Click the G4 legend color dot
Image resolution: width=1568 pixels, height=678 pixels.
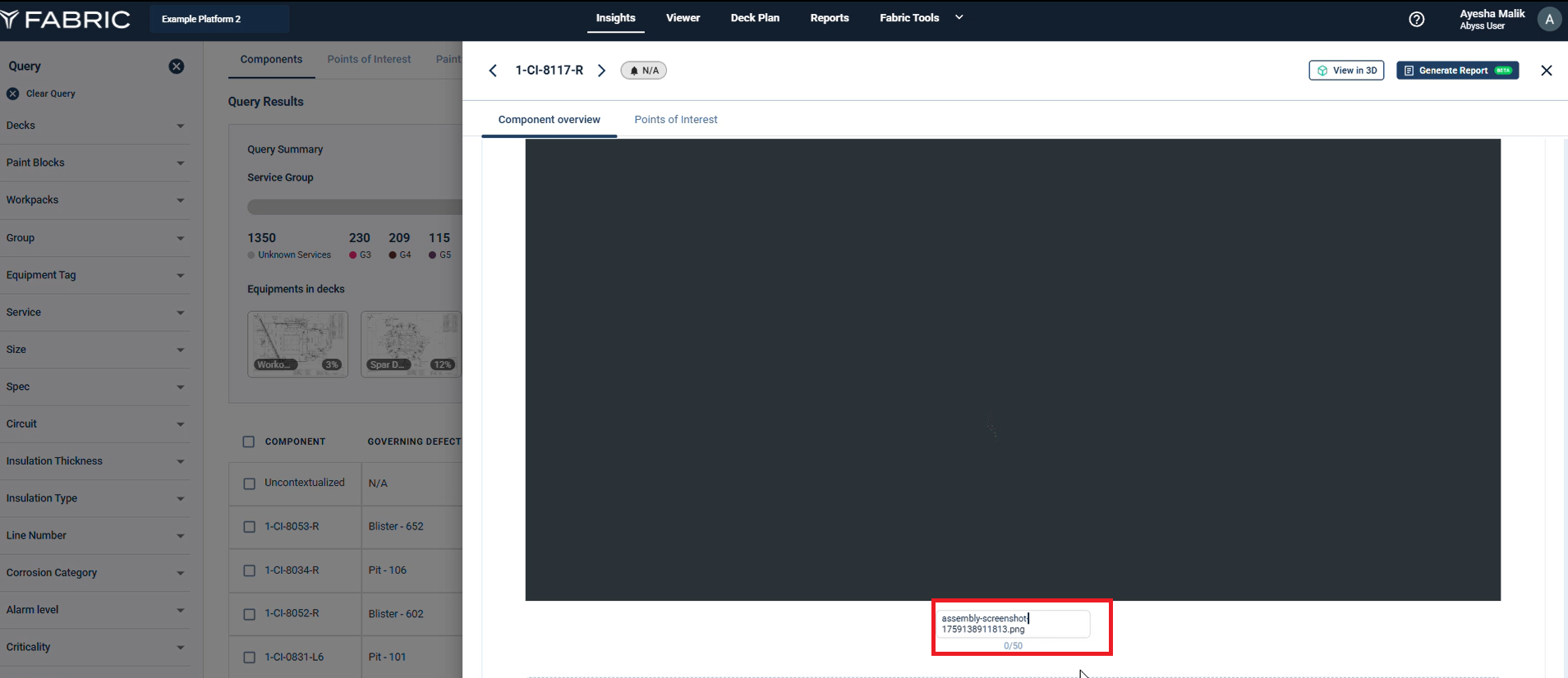click(x=393, y=255)
